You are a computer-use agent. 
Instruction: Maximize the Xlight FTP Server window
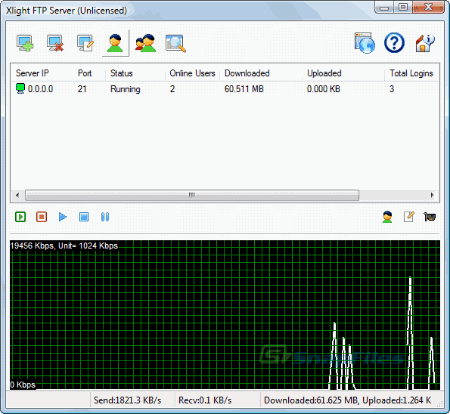click(403, 7)
